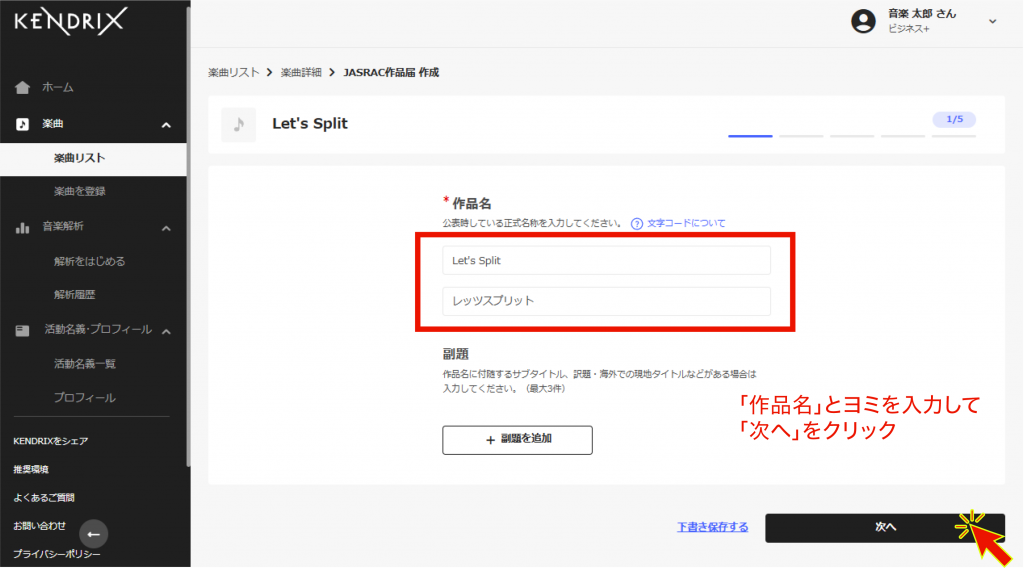Click the question mark help icon
This screenshot has width=1024, height=568.
(636, 223)
